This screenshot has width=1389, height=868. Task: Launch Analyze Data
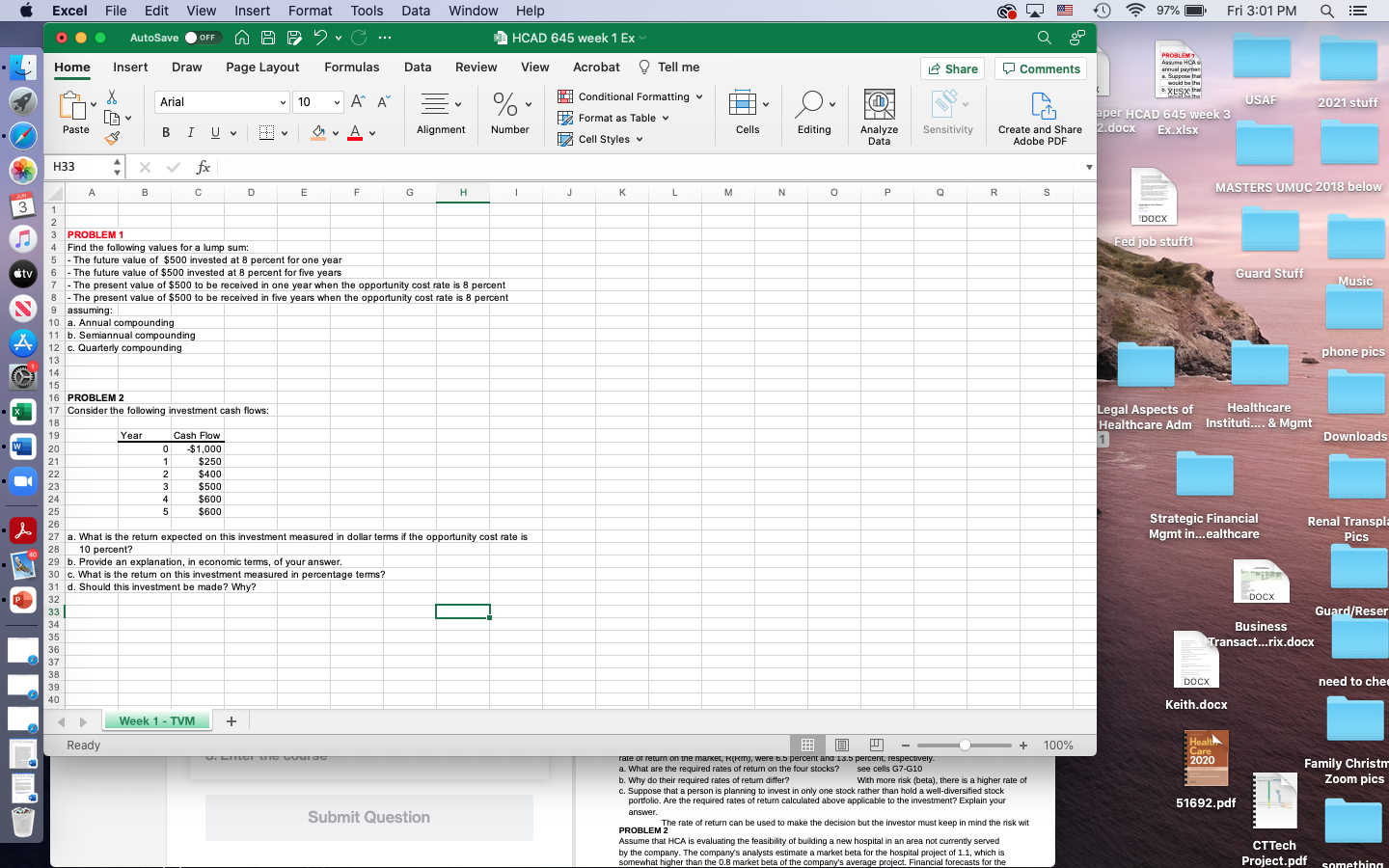tap(879, 115)
